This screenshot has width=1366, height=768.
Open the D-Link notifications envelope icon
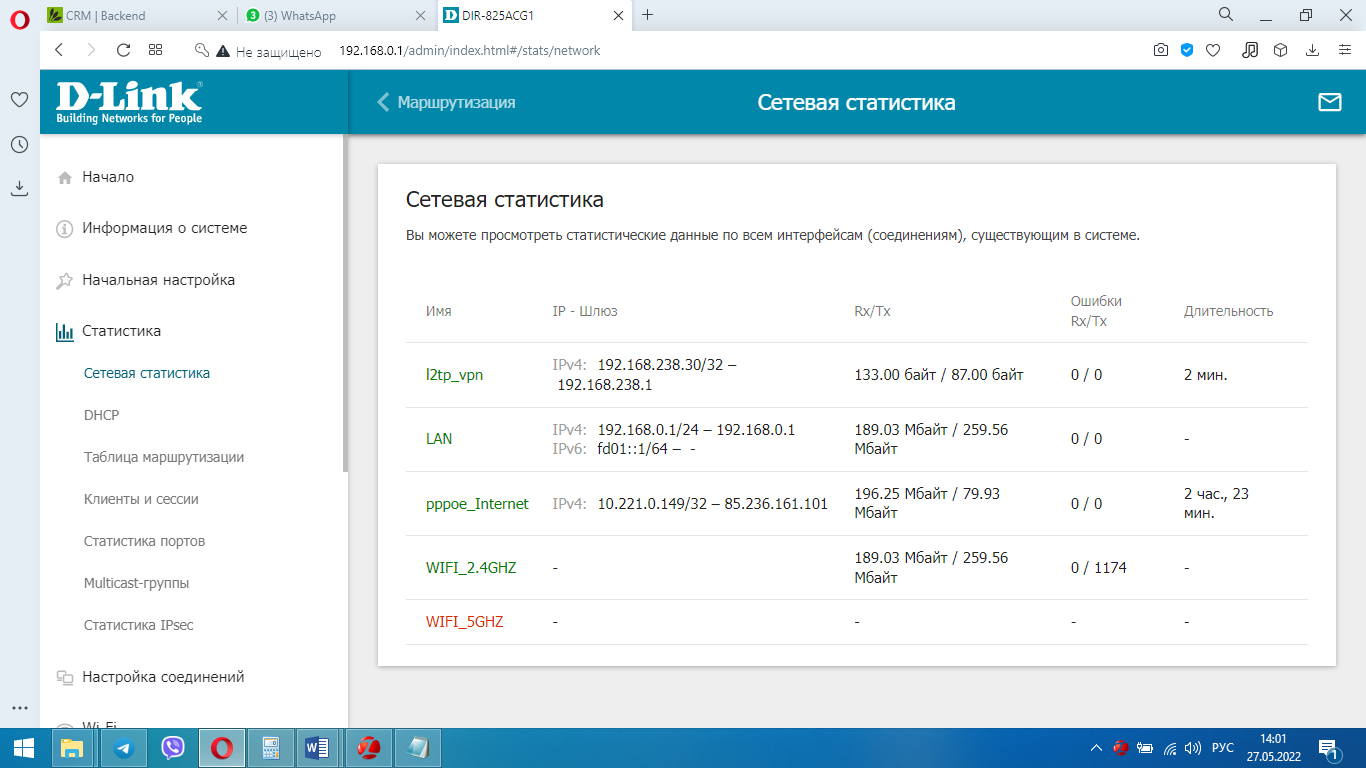1329,102
